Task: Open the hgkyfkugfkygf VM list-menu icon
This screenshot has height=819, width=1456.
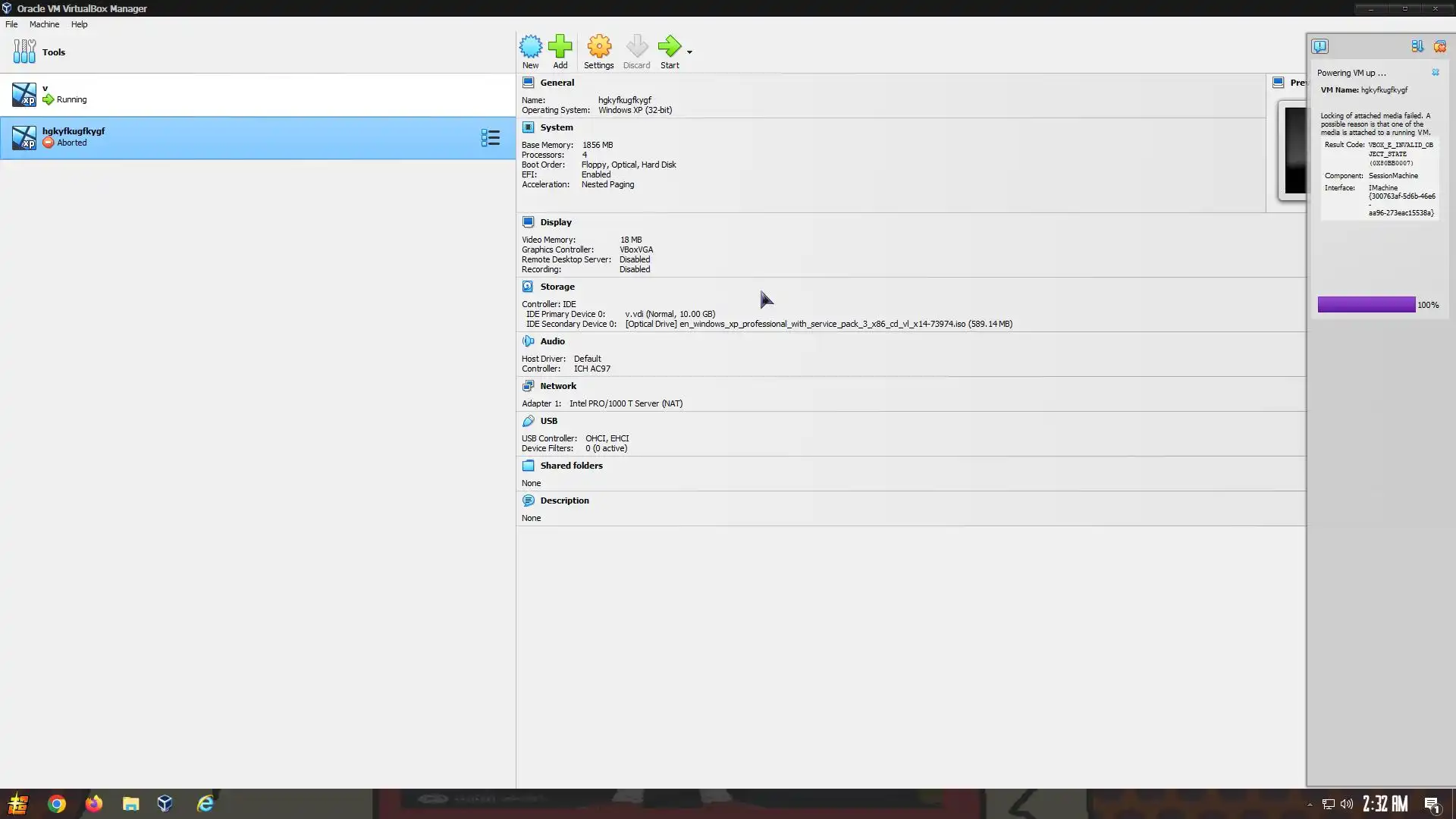Action: (x=490, y=138)
